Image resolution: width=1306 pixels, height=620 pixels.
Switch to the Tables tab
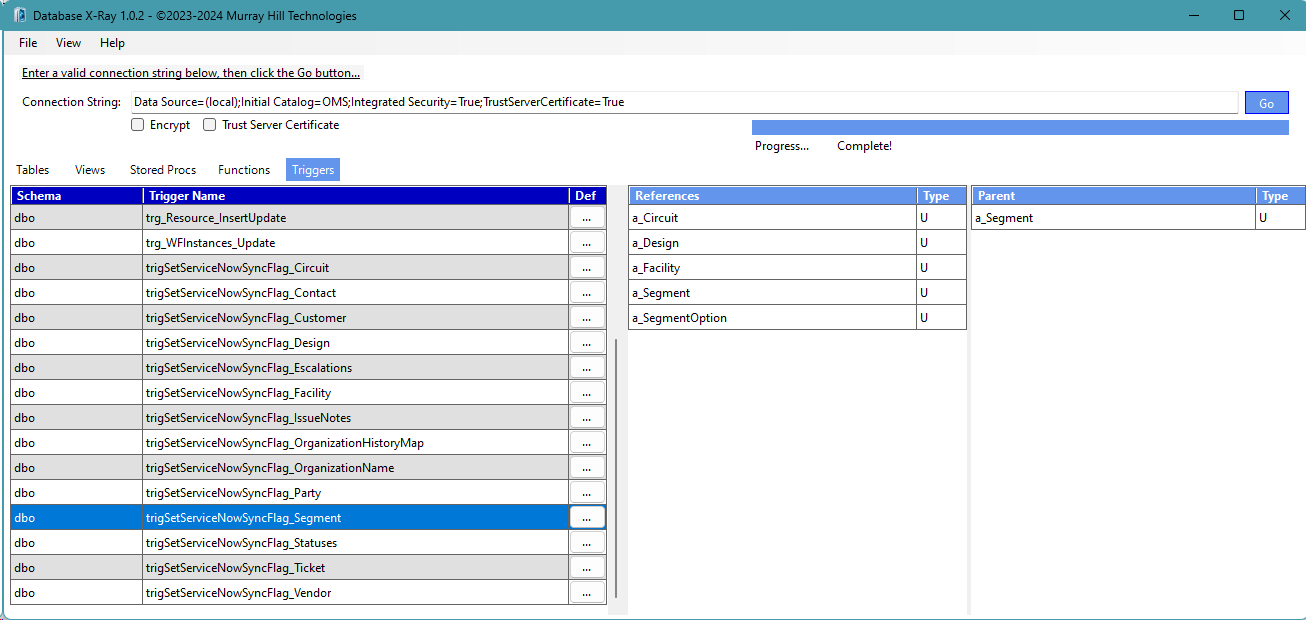click(x=33, y=170)
